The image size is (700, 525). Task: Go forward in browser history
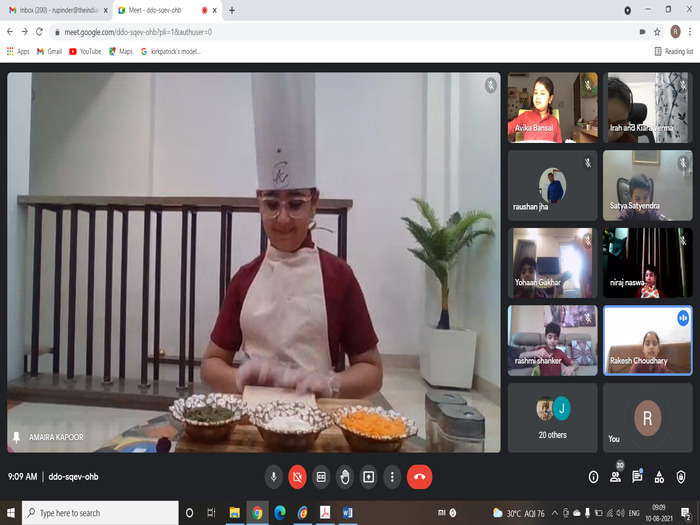25,32
